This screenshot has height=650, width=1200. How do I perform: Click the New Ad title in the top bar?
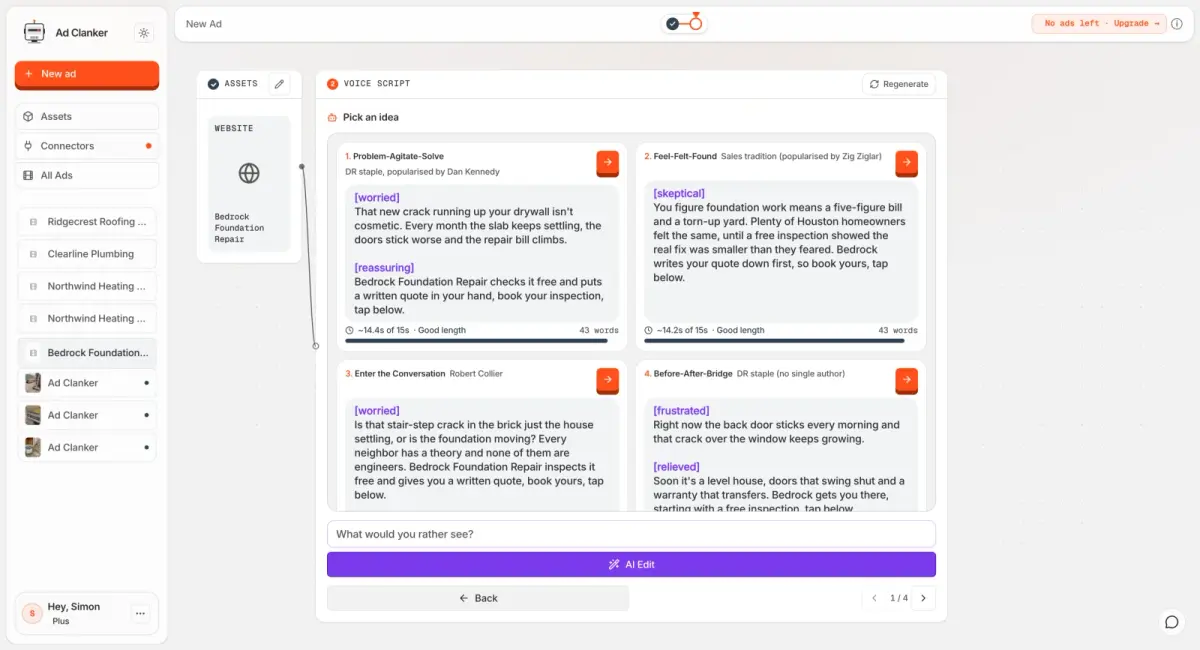tap(204, 24)
